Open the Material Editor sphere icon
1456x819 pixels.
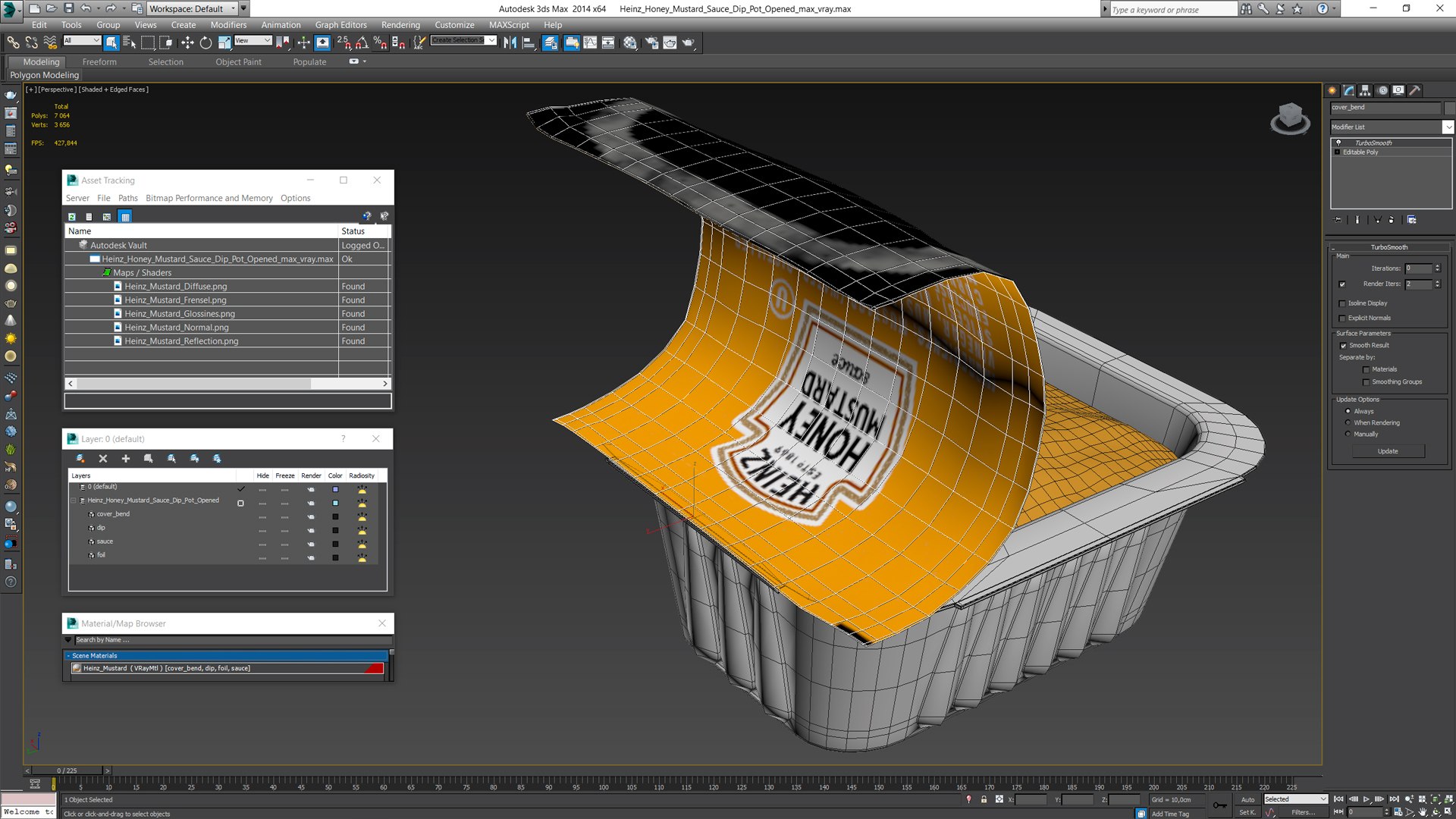630,43
